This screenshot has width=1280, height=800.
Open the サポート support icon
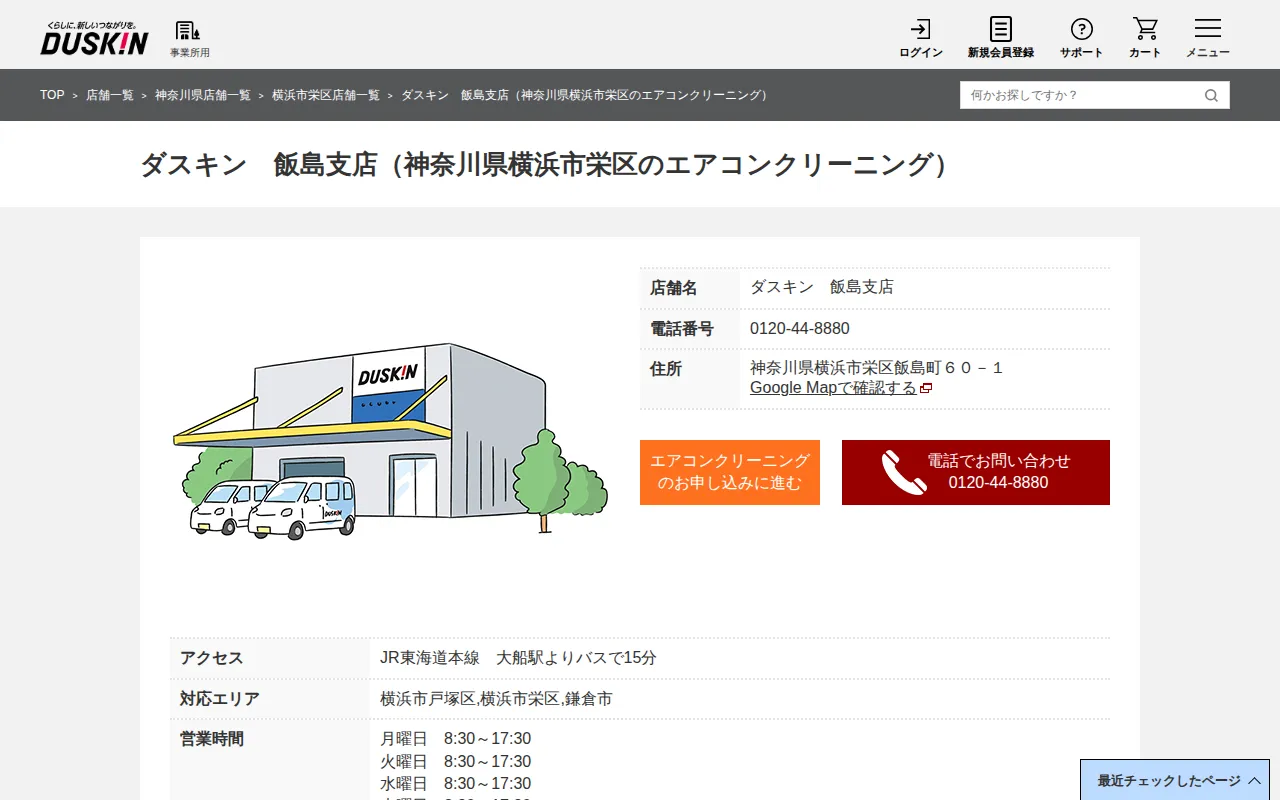point(1082,38)
